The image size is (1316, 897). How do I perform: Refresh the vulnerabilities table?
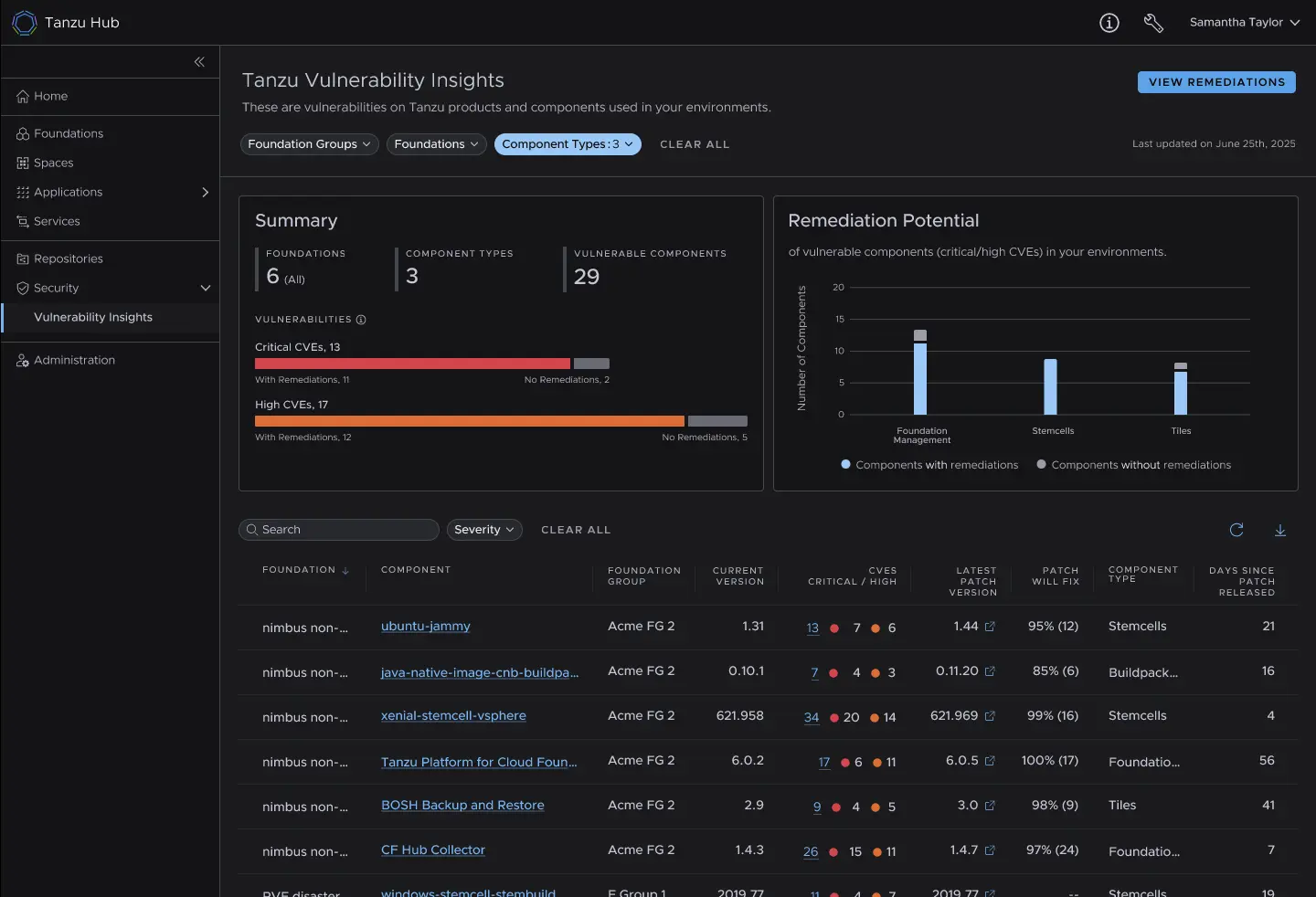[x=1236, y=530]
